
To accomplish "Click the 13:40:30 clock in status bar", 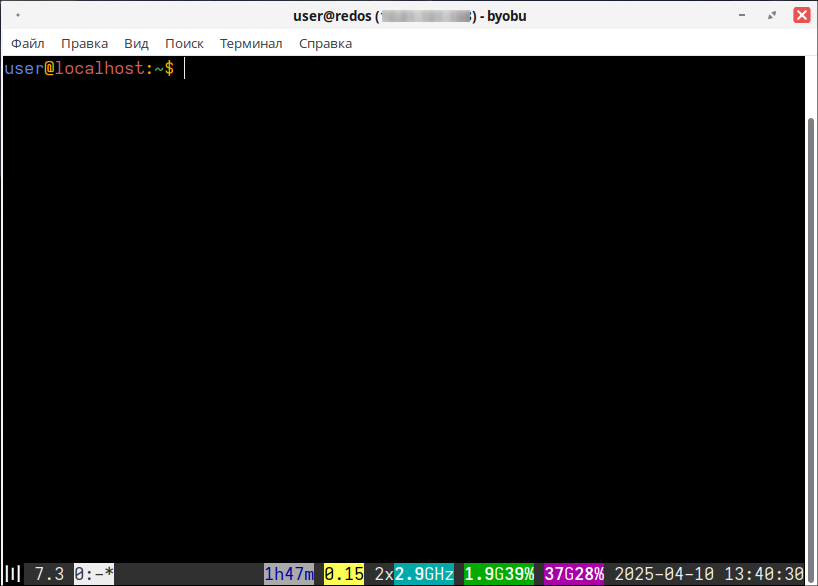I will [x=764, y=574].
